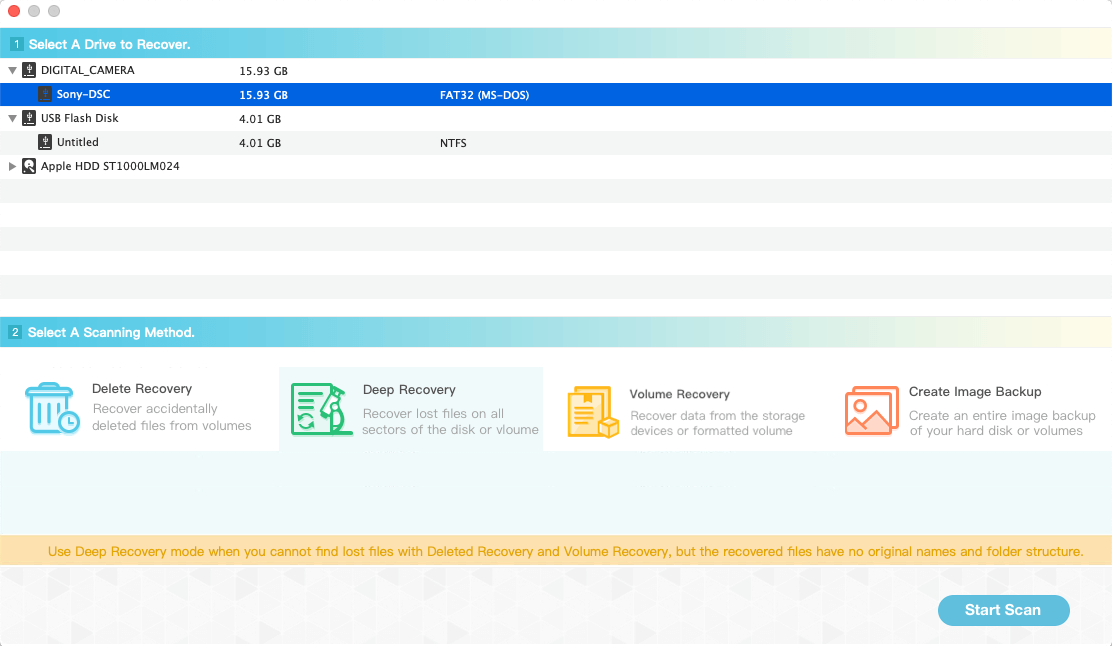Click the Delete Recovery trash can icon
This screenshot has width=1112, height=646.
(52, 408)
